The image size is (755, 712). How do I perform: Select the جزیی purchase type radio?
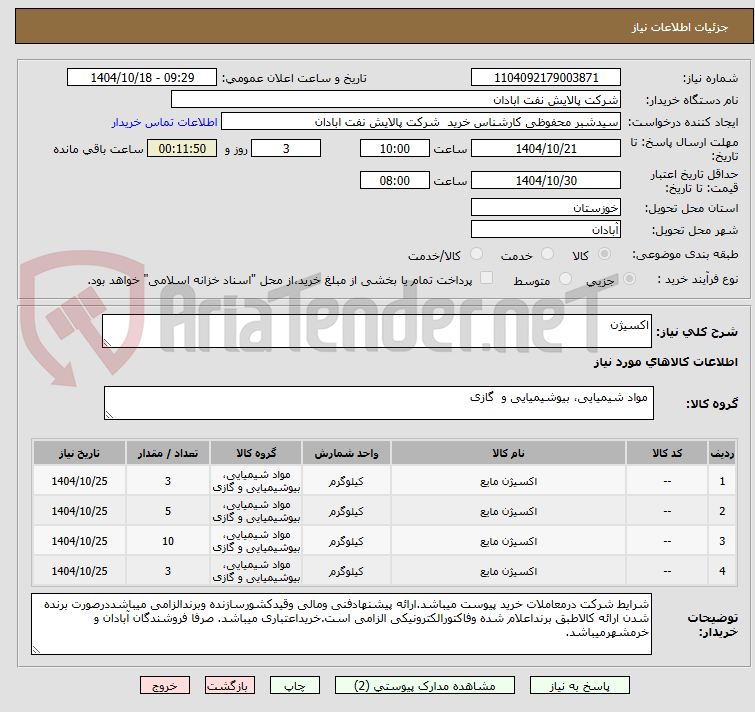coord(629,279)
